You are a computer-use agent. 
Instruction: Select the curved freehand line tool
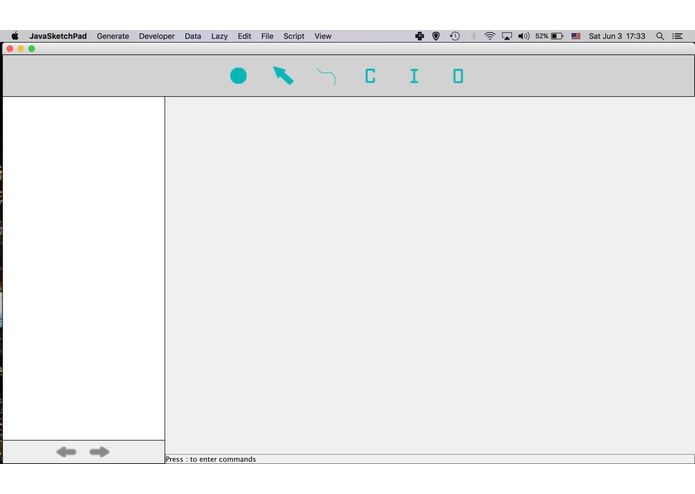327,76
